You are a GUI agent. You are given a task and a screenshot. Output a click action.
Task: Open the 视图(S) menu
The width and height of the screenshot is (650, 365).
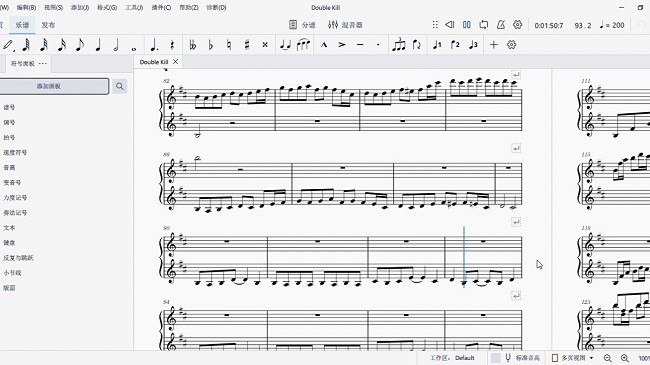pos(53,7)
